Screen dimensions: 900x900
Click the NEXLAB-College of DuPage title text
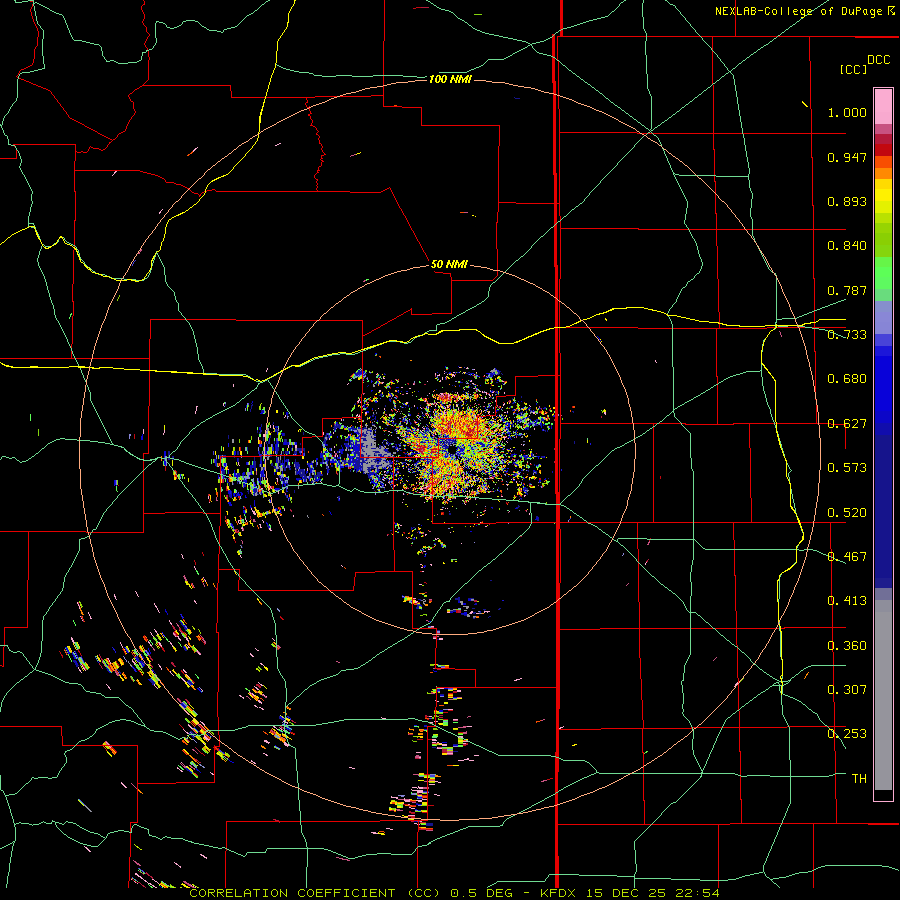click(x=804, y=11)
